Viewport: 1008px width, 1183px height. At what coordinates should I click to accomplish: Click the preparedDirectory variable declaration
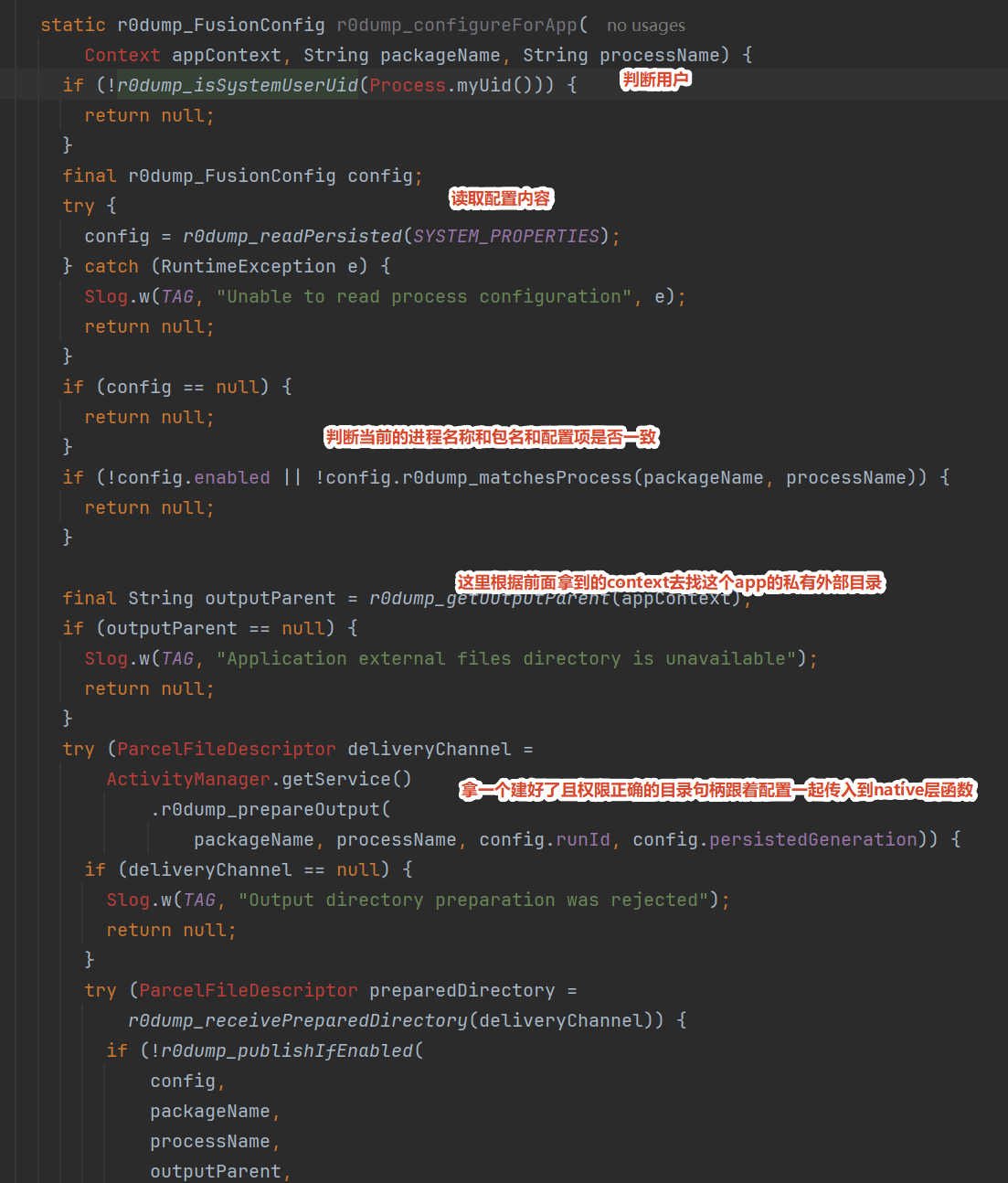pyautogui.click(x=462, y=990)
